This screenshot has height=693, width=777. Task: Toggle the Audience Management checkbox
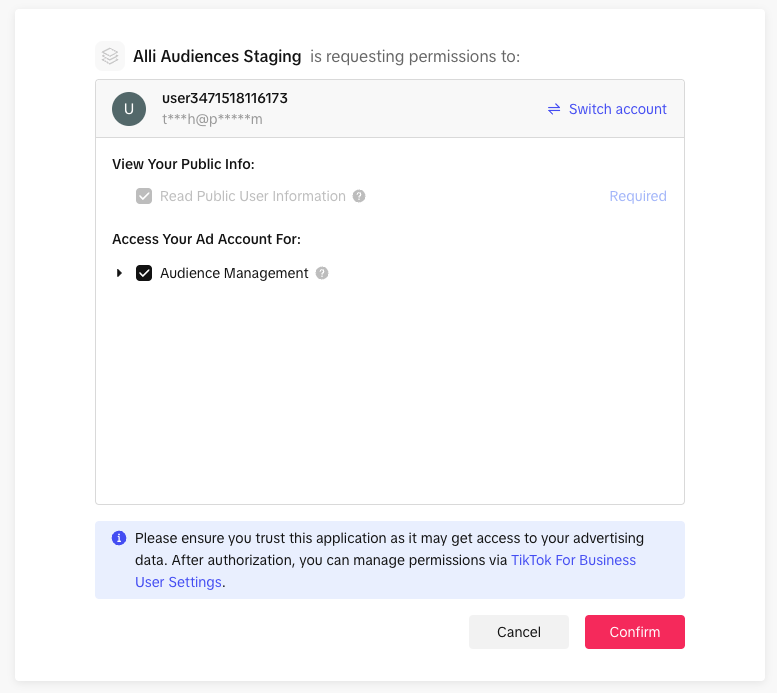coord(144,273)
